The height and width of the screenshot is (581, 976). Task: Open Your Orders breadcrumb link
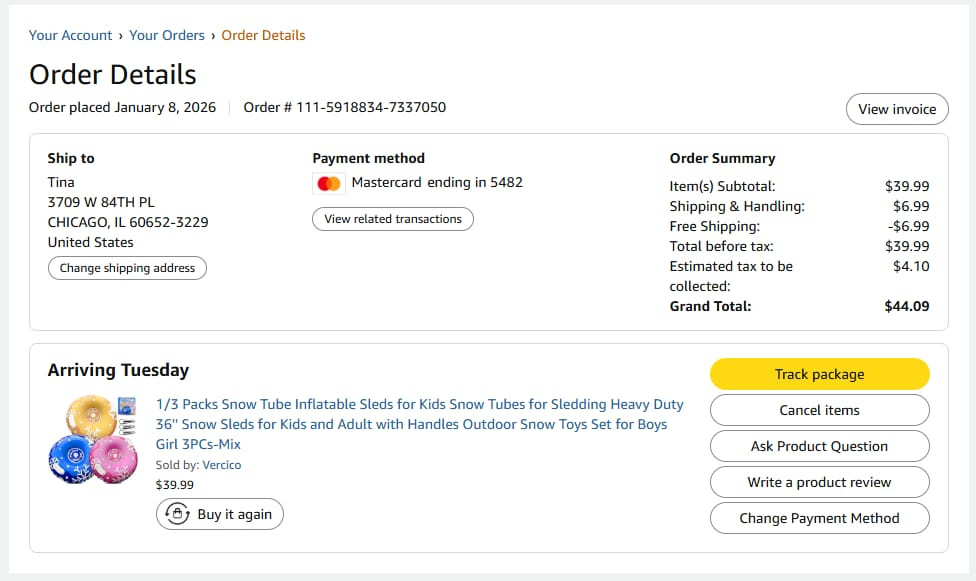tap(167, 35)
